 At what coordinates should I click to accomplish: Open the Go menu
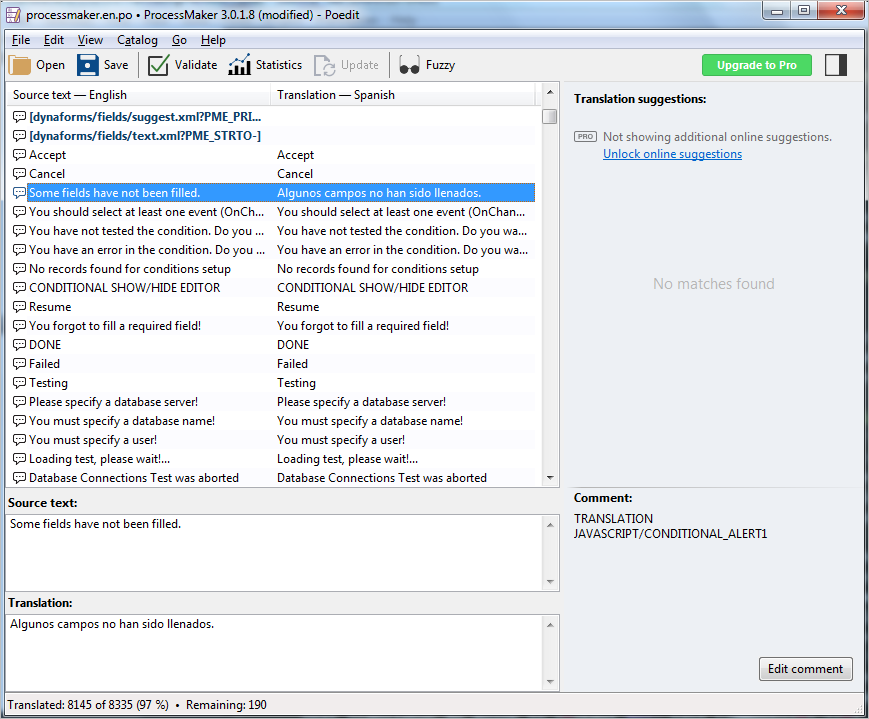click(179, 40)
